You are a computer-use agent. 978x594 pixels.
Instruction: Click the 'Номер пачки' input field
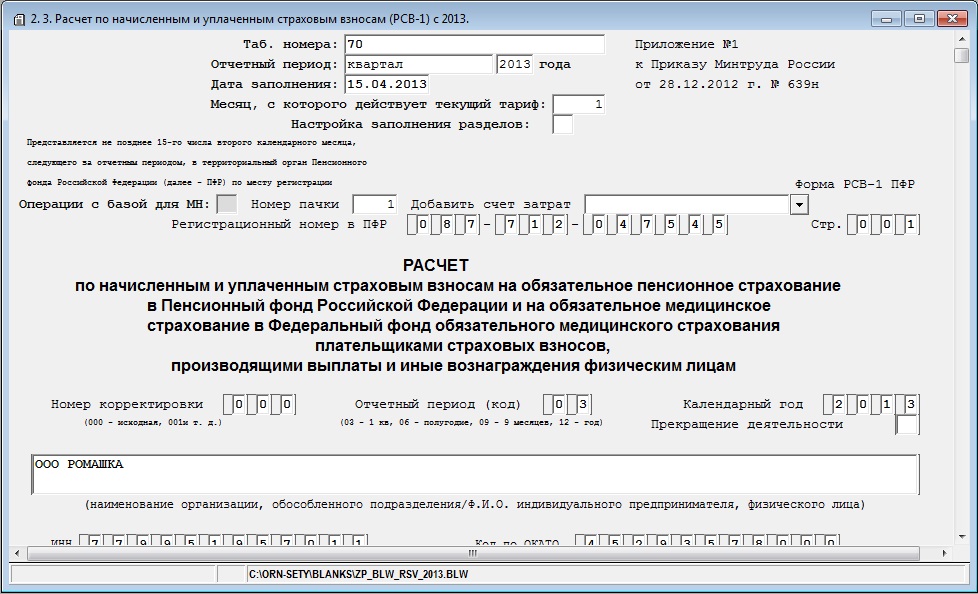point(374,204)
